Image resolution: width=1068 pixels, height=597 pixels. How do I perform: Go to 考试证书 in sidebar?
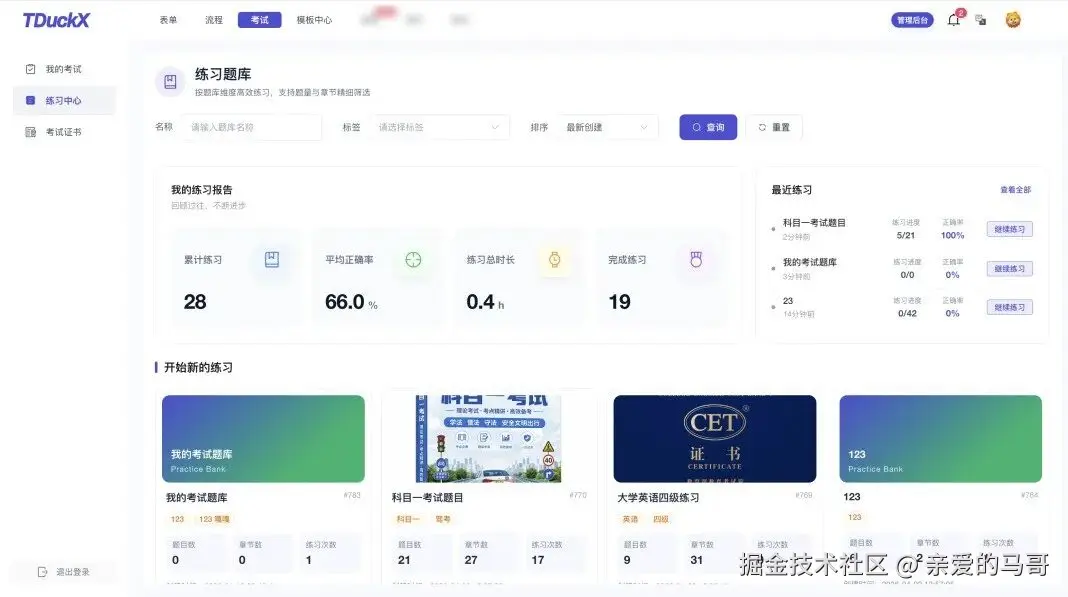[x=64, y=132]
